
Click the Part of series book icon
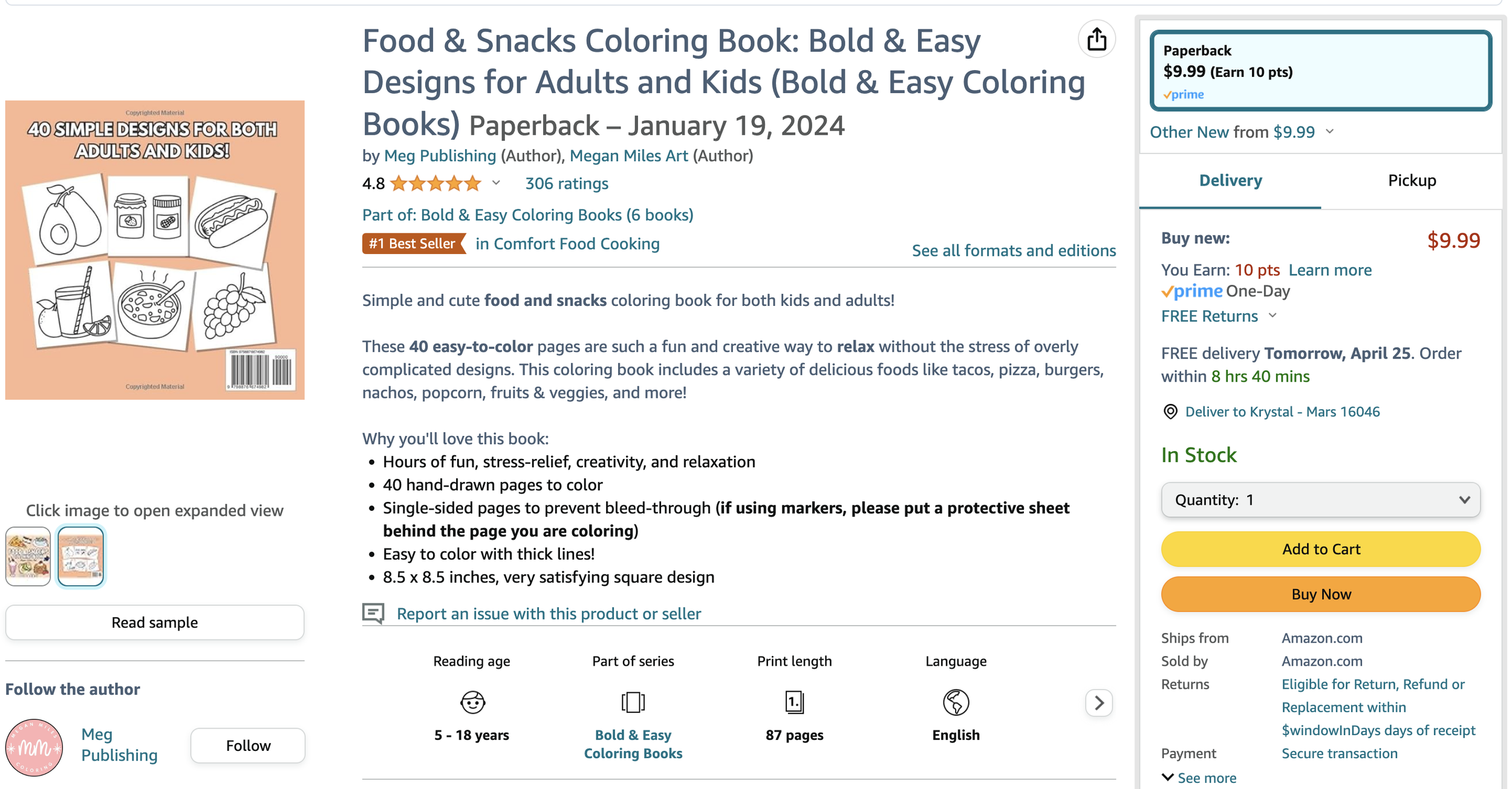[x=633, y=702]
